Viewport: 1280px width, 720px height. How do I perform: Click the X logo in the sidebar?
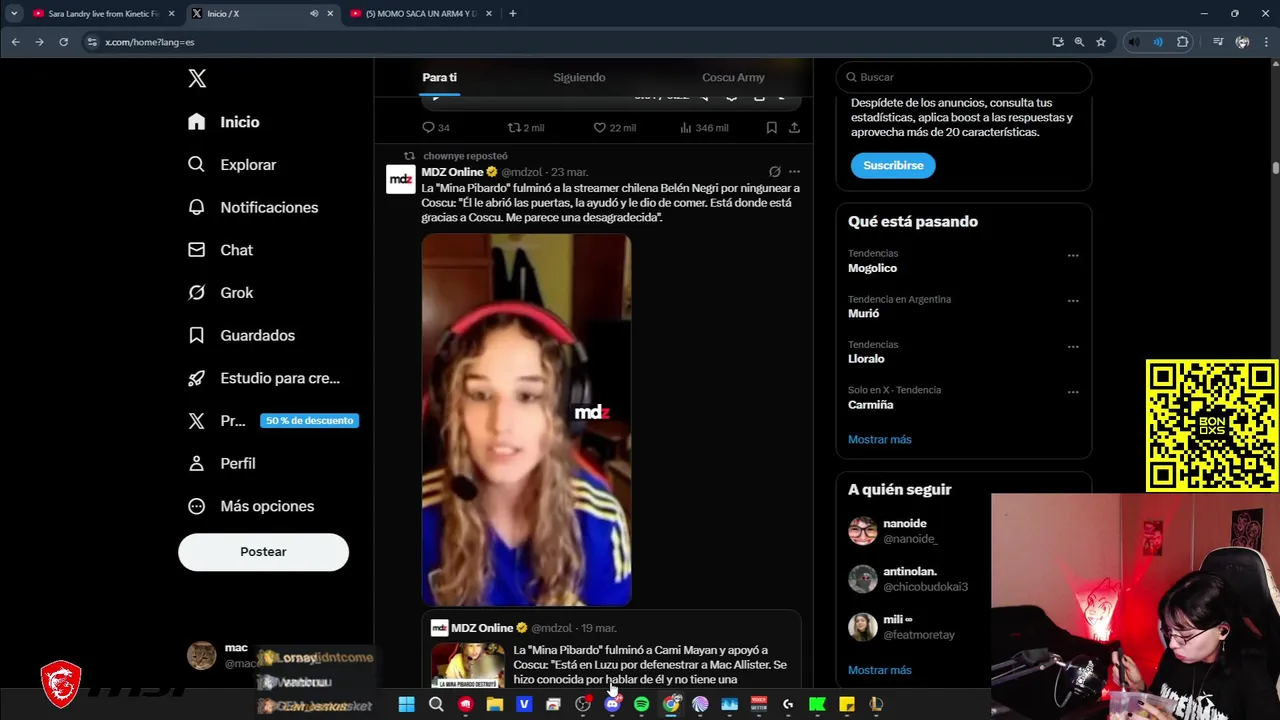pyautogui.click(x=197, y=79)
